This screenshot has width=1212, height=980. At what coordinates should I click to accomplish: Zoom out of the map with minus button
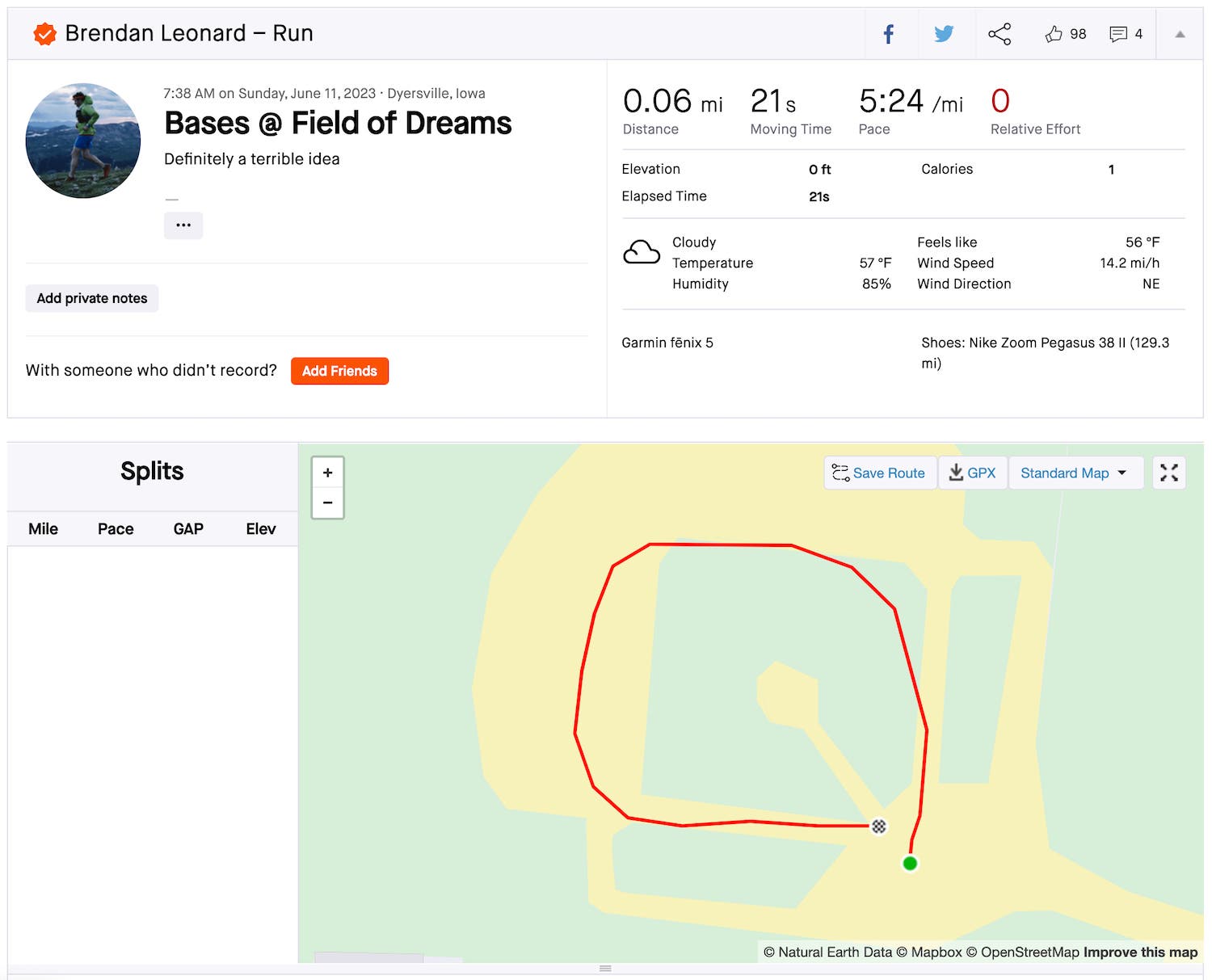[x=327, y=503]
